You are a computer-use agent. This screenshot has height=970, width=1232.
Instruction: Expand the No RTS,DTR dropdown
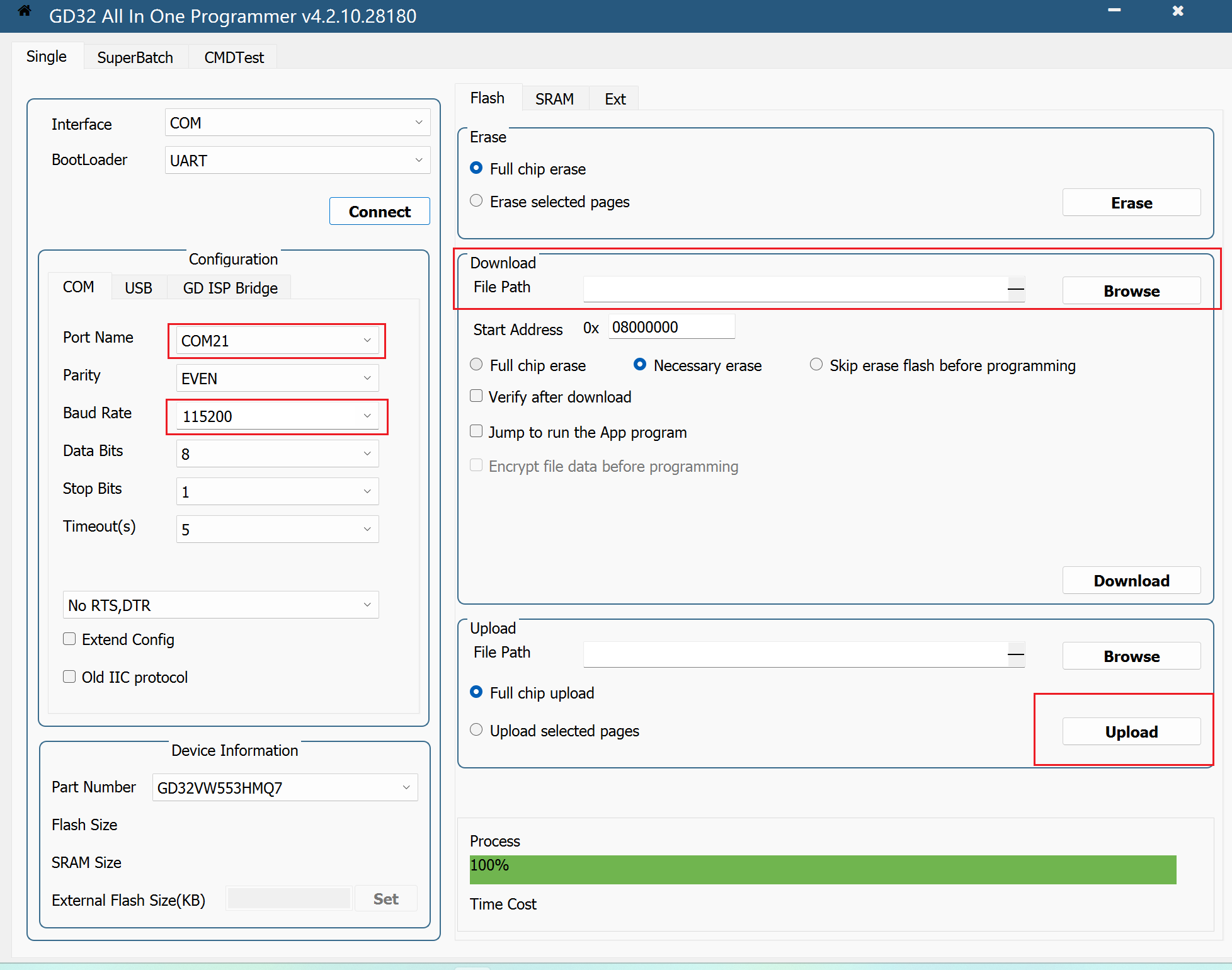367,605
